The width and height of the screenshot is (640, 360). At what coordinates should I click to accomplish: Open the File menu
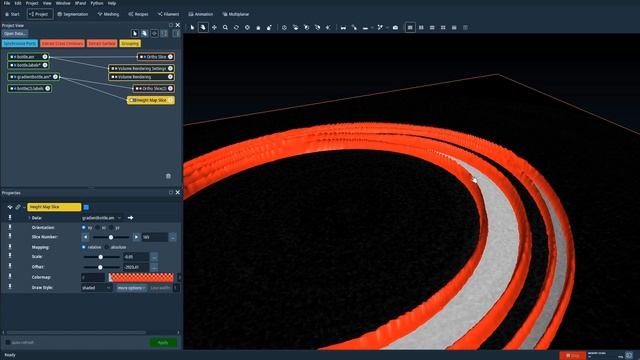click(x=7, y=3)
